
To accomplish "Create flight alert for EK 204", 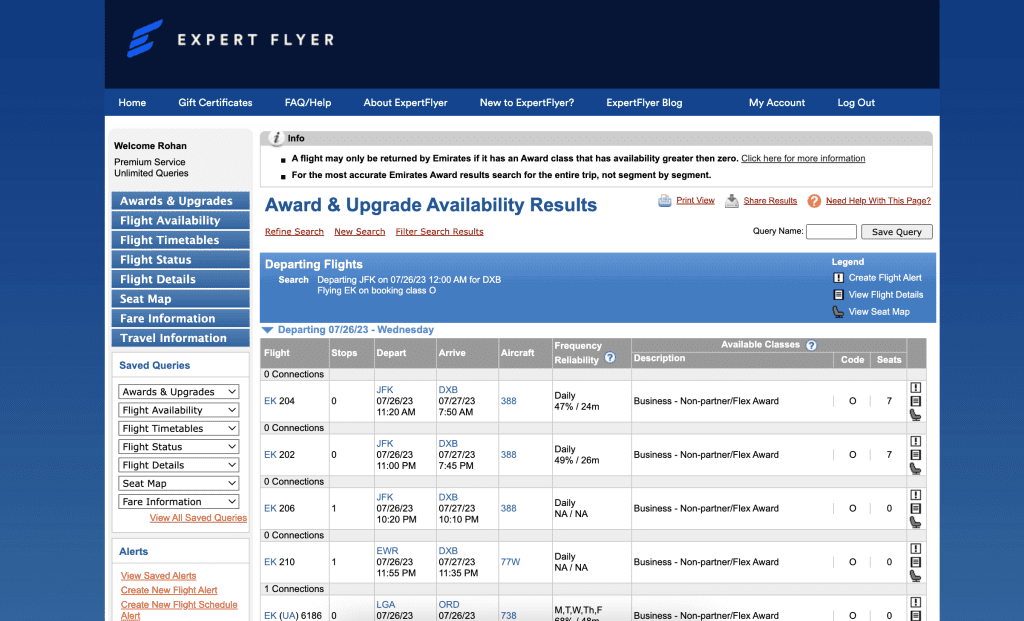I will (x=916, y=387).
